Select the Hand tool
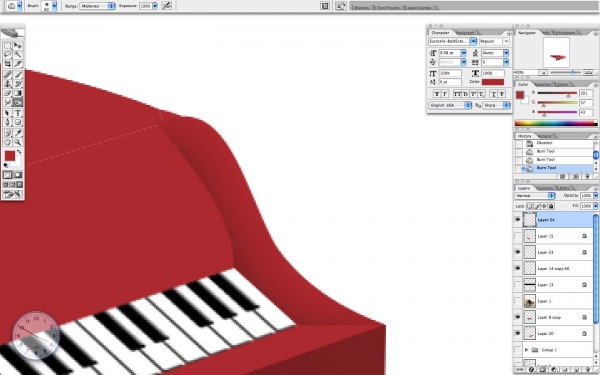The width and height of the screenshot is (600, 375). point(7,142)
